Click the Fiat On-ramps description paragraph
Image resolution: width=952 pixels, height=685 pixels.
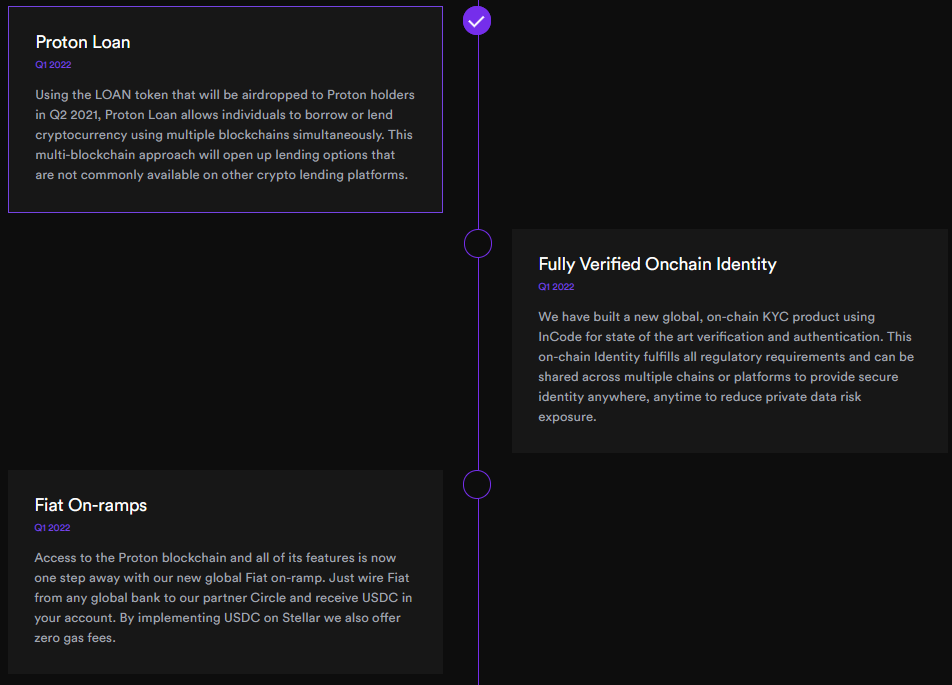(x=223, y=598)
